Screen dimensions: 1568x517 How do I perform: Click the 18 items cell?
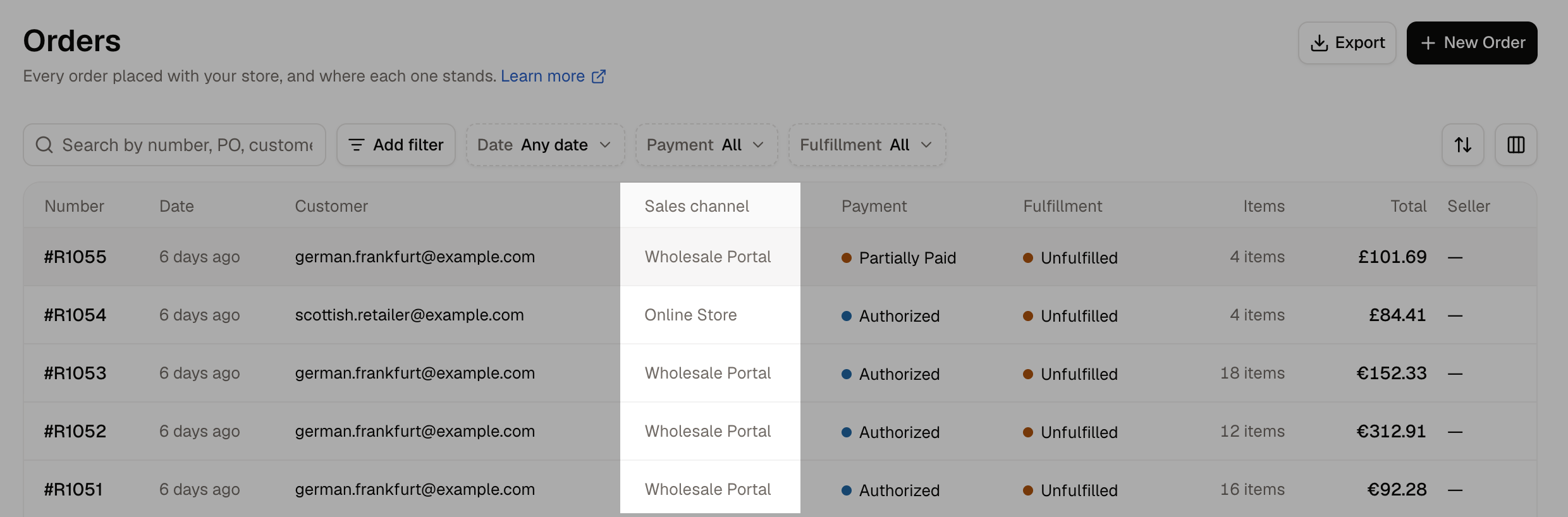click(x=1252, y=373)
